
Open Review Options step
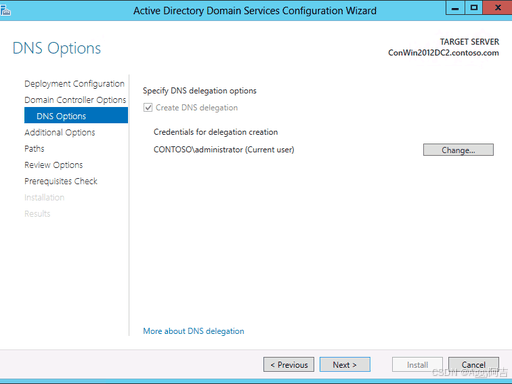coord(54,165)
